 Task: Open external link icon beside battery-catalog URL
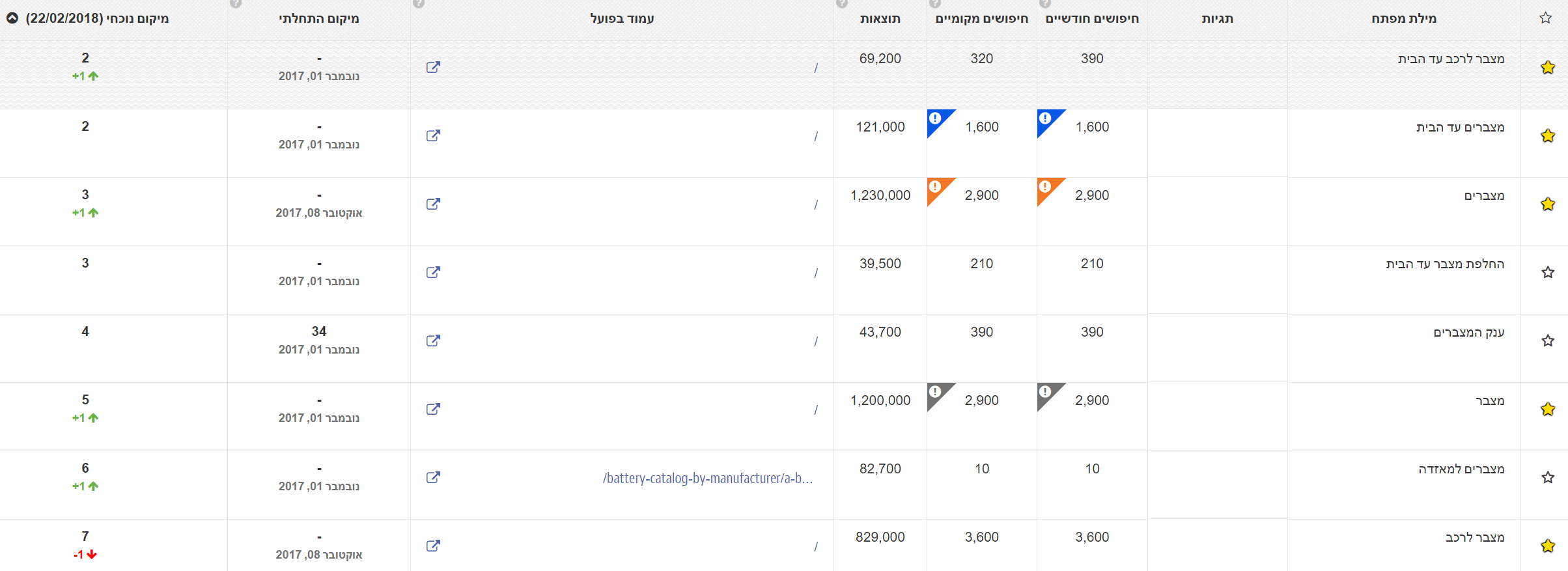pos(433,477)
